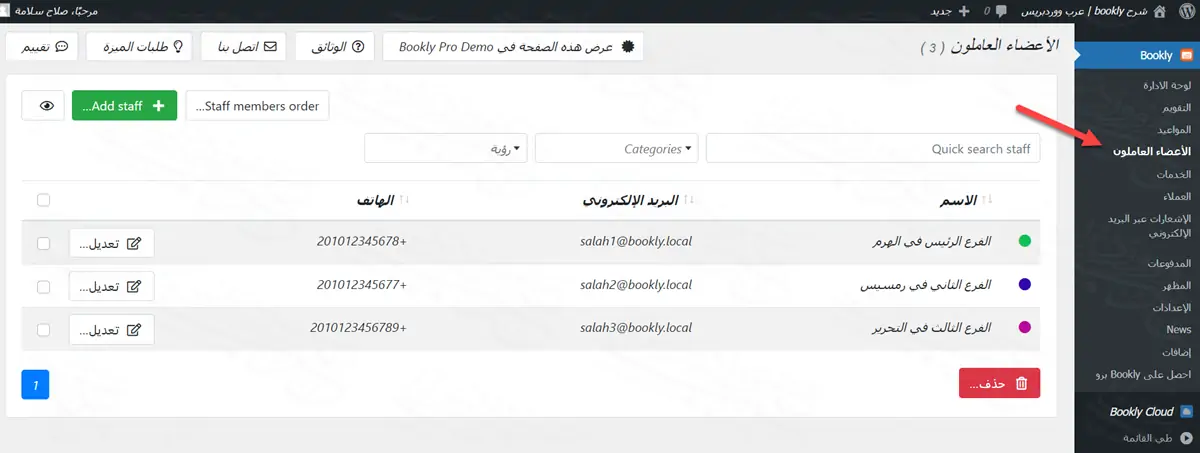Select الأعضاء العاملون menu item
The image size is (1200, 453).
coord(1152,152)
